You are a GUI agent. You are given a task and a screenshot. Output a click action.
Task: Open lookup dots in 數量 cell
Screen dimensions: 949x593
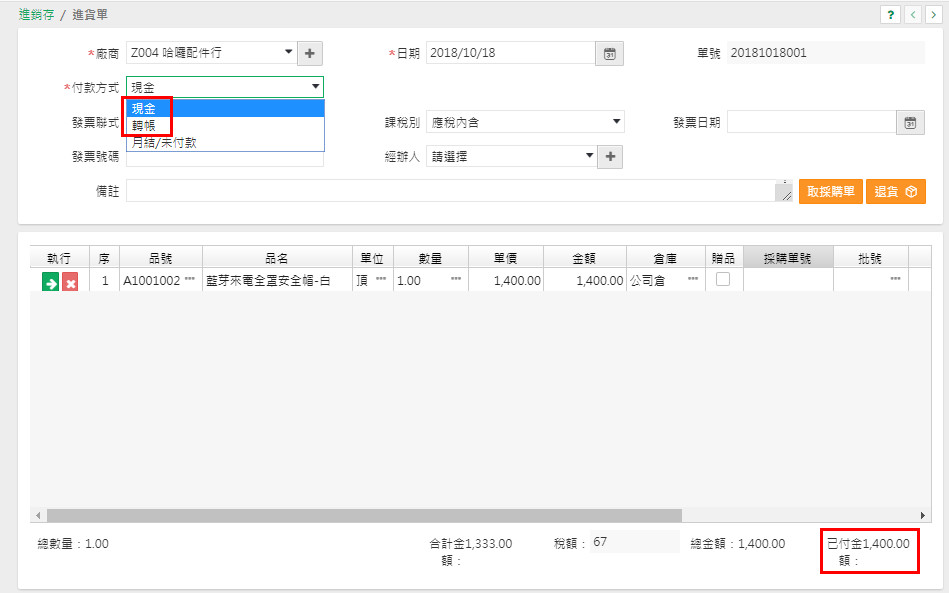click(456, 279)
